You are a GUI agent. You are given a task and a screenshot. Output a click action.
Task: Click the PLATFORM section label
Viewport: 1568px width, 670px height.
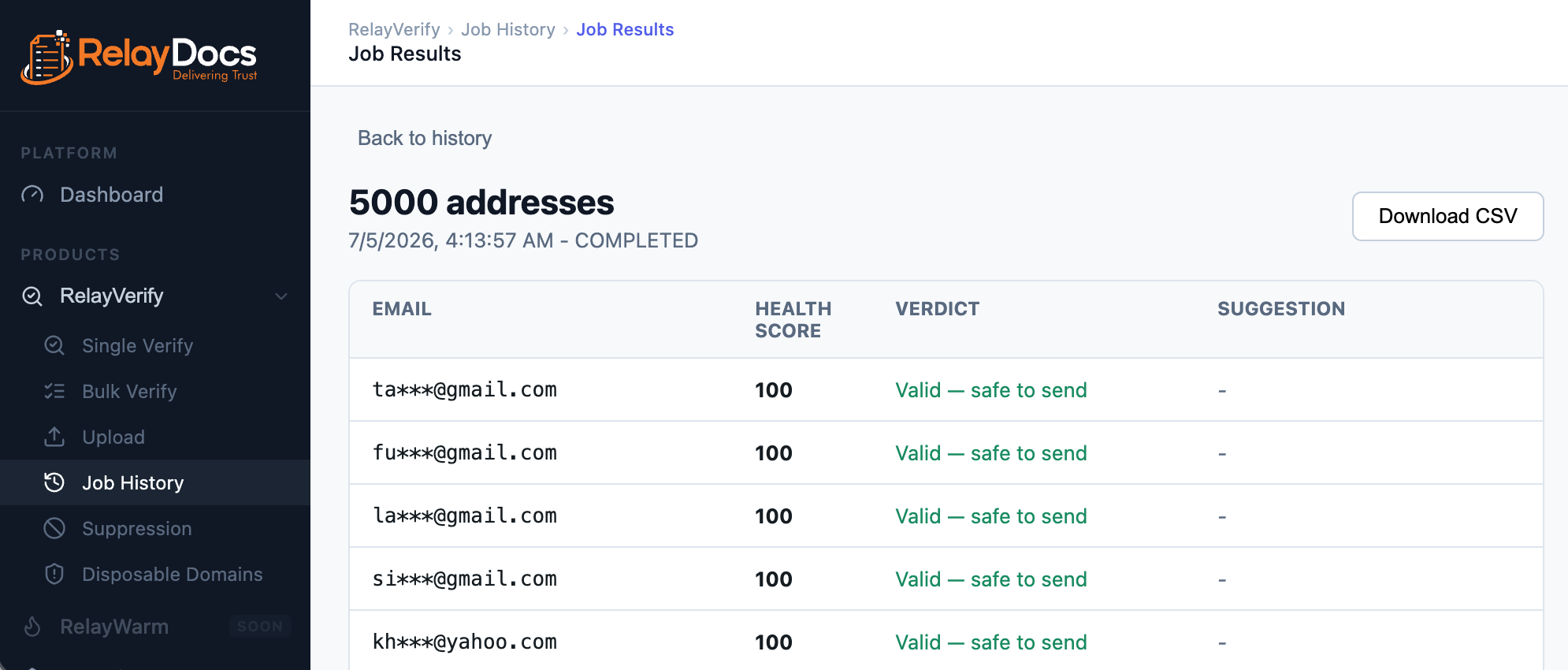[x=69, y=153]
